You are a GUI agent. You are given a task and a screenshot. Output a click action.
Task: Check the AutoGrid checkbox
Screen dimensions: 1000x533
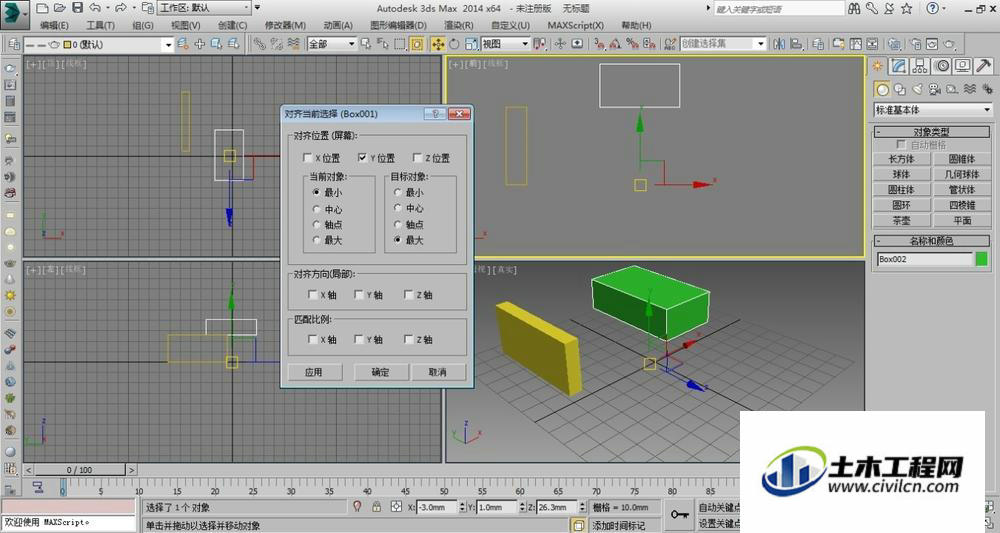901,145
